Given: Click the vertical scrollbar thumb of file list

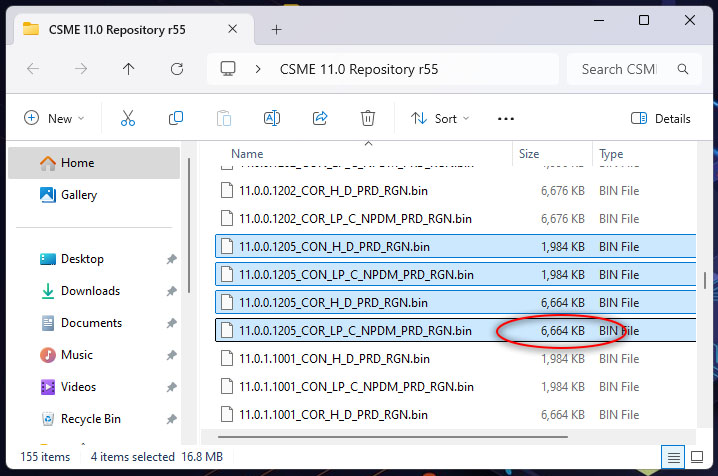Looking at the screenshot, I should [705, 280].
